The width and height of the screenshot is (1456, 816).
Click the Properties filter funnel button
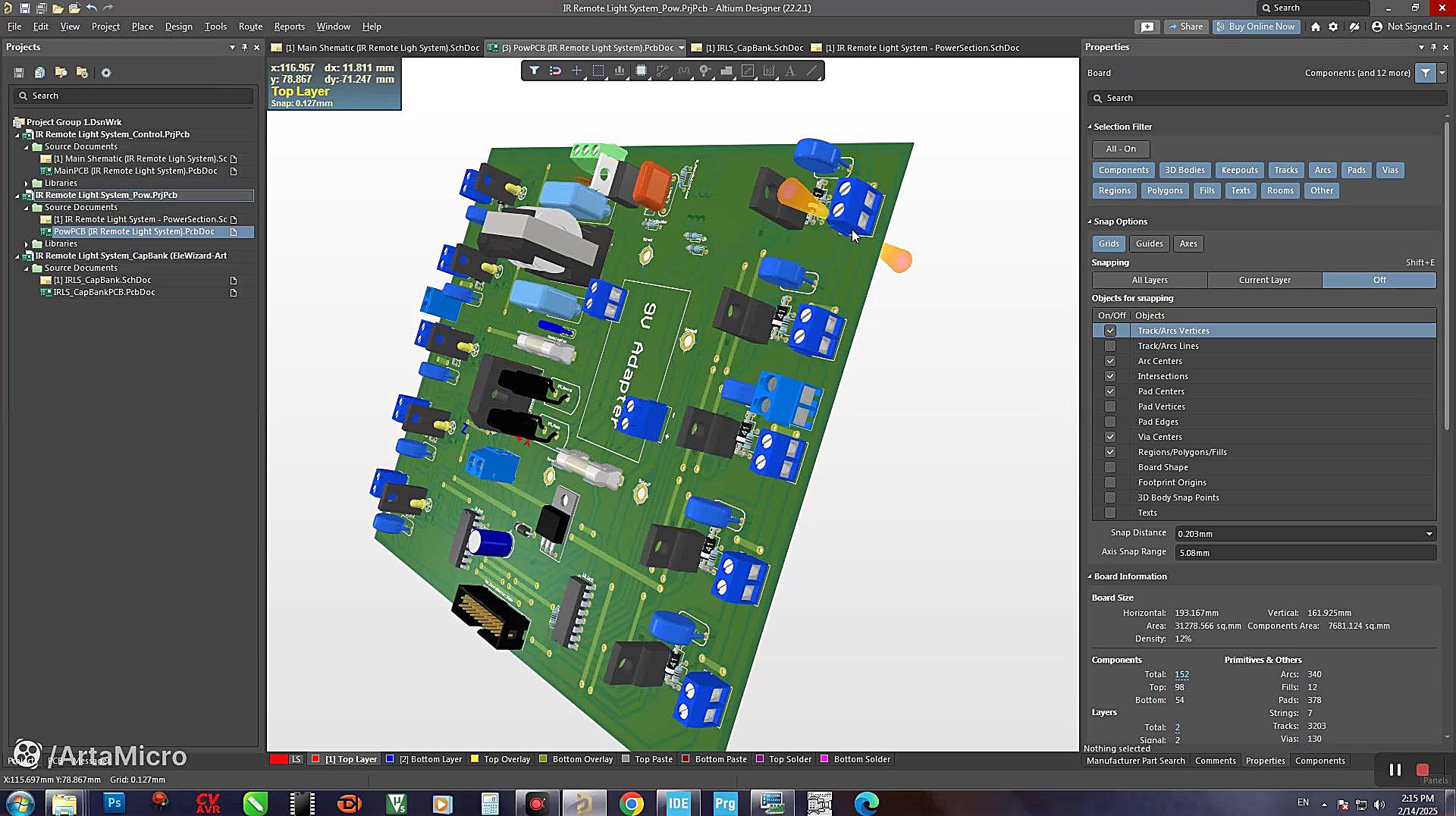[1426, 73]
